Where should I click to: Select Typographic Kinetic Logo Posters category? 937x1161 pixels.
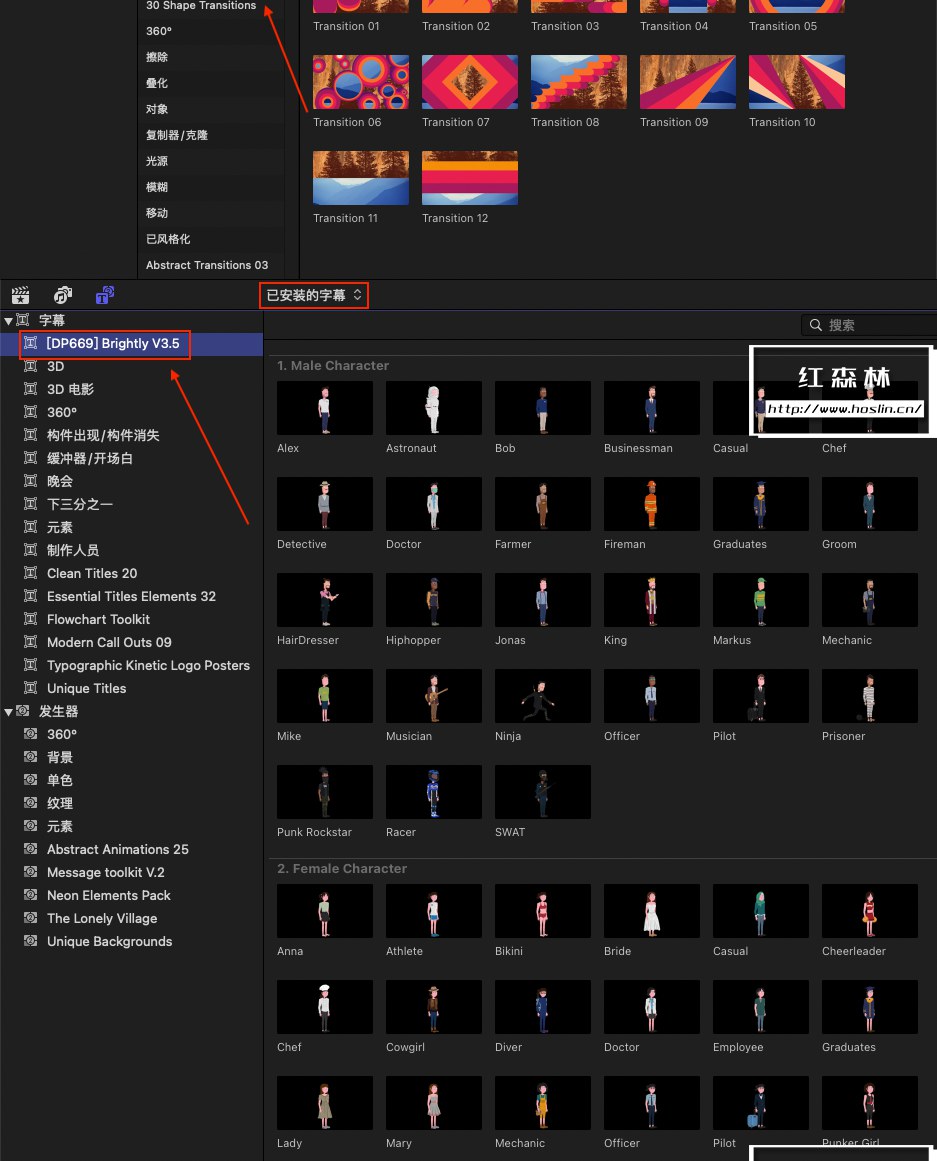[x=131, y=665]
